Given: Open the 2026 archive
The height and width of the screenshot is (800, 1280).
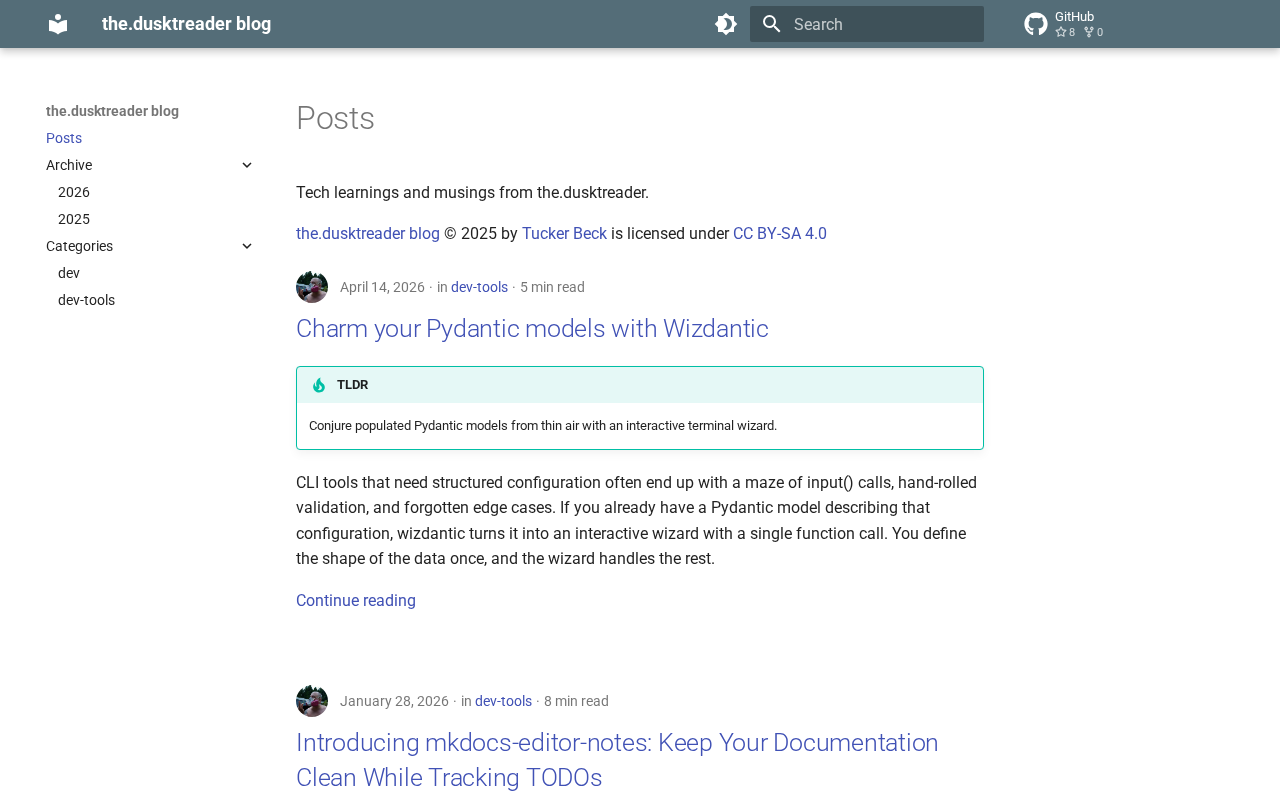Looking at the screenshot, I should pyautogui.click(x=74, y=192).
